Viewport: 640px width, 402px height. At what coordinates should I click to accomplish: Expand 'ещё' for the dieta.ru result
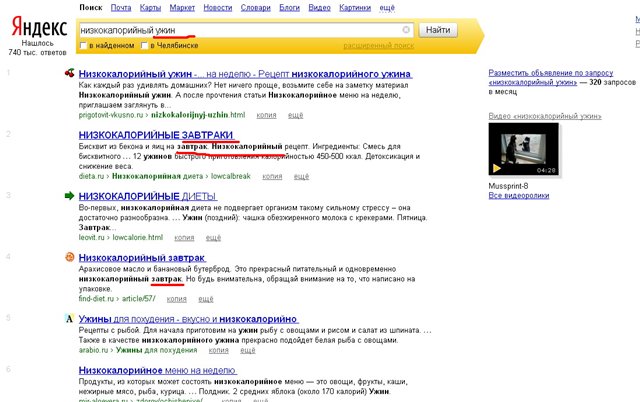click(301, 176)
